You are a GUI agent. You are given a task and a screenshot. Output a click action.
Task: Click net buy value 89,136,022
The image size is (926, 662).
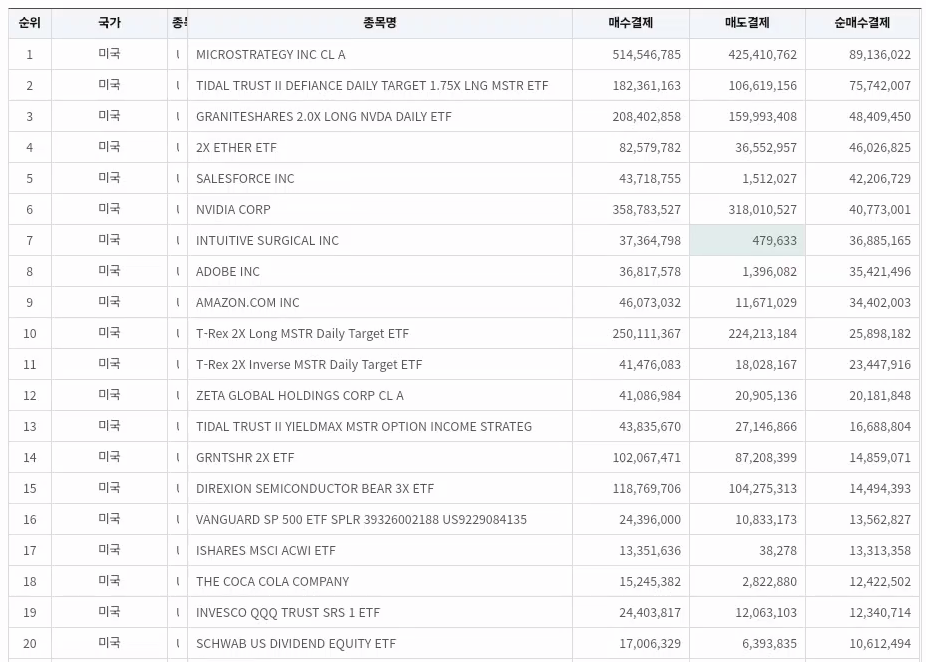(x=880, y=55)
